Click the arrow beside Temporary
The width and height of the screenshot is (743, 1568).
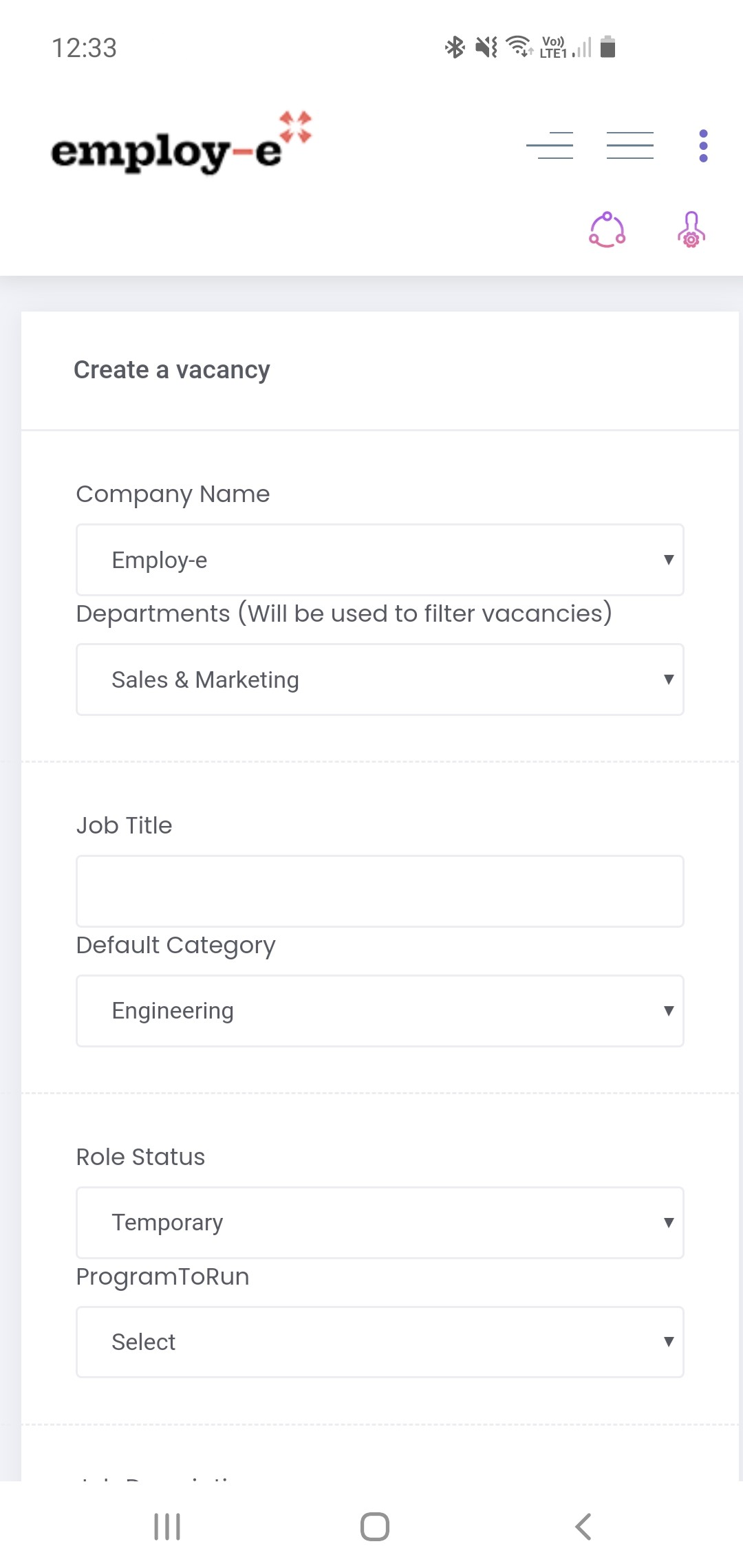click(668, 1223)
